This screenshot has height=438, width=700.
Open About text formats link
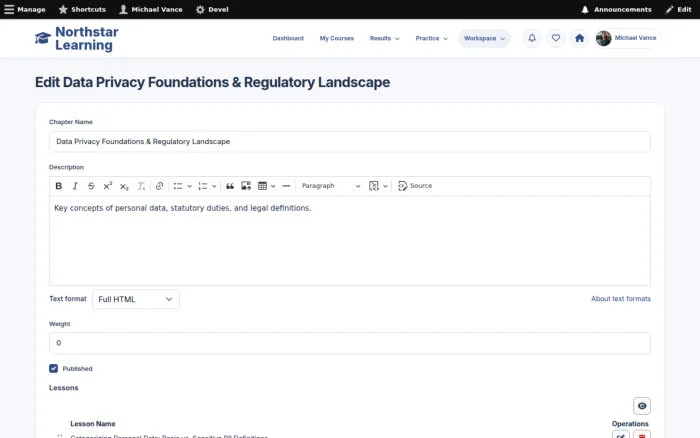(621, 299)
